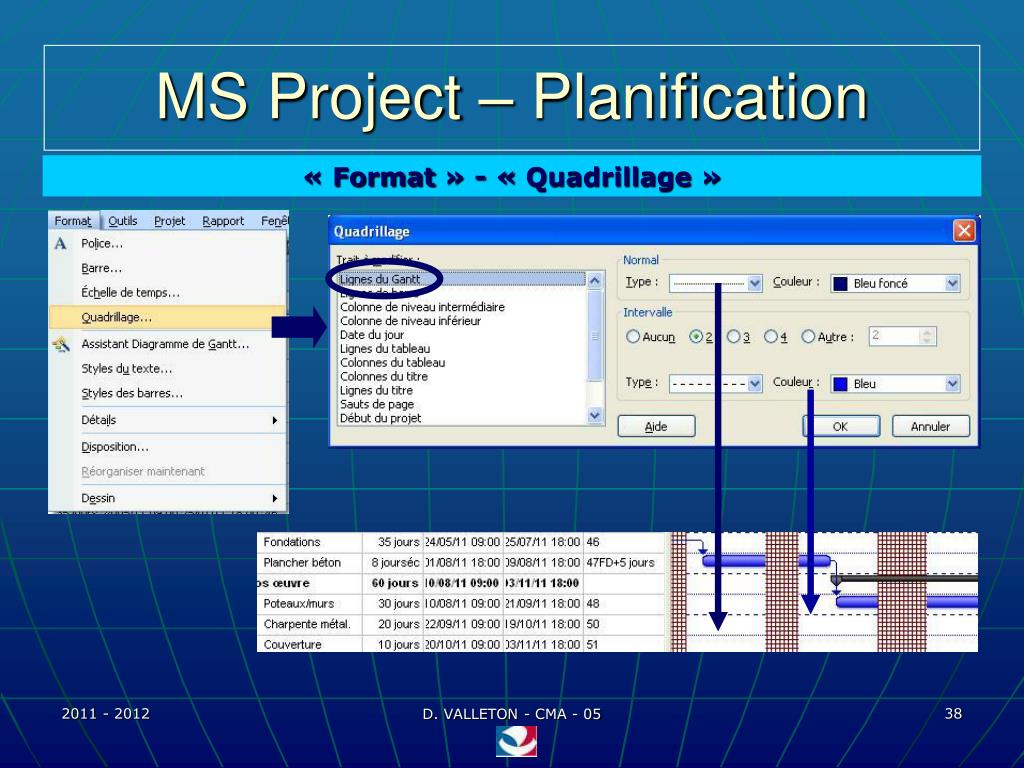Click the list scrollbar thumb

[594, 336]
